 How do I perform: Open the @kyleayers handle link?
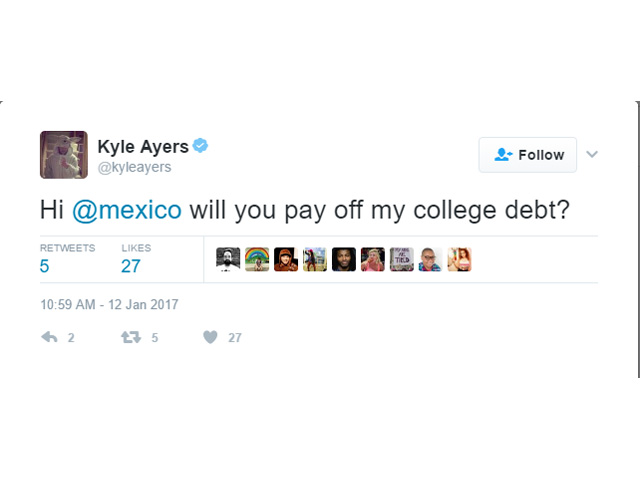[134, 167]
